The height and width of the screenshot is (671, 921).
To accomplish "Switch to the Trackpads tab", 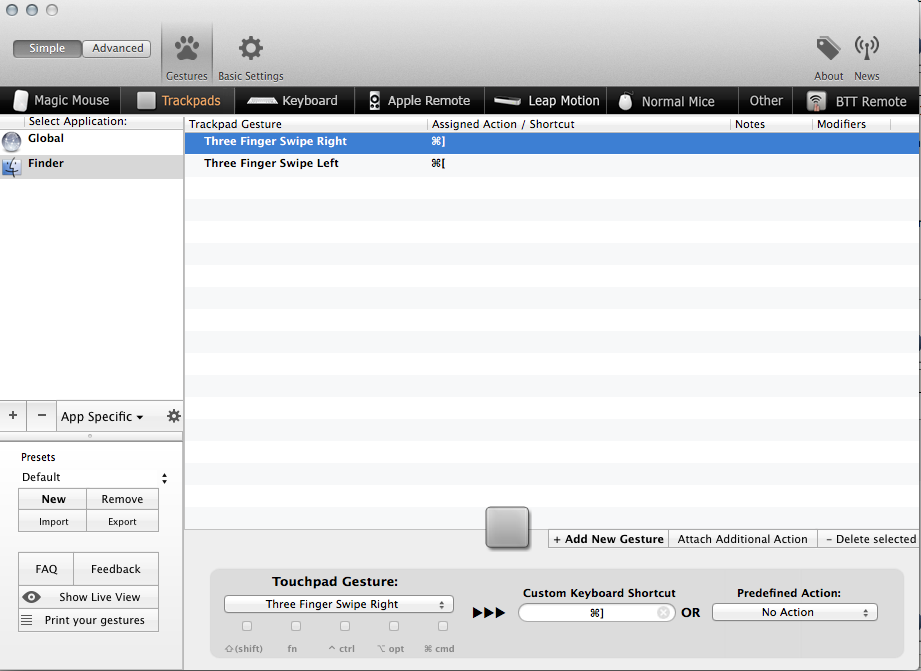I will [178, 100].
